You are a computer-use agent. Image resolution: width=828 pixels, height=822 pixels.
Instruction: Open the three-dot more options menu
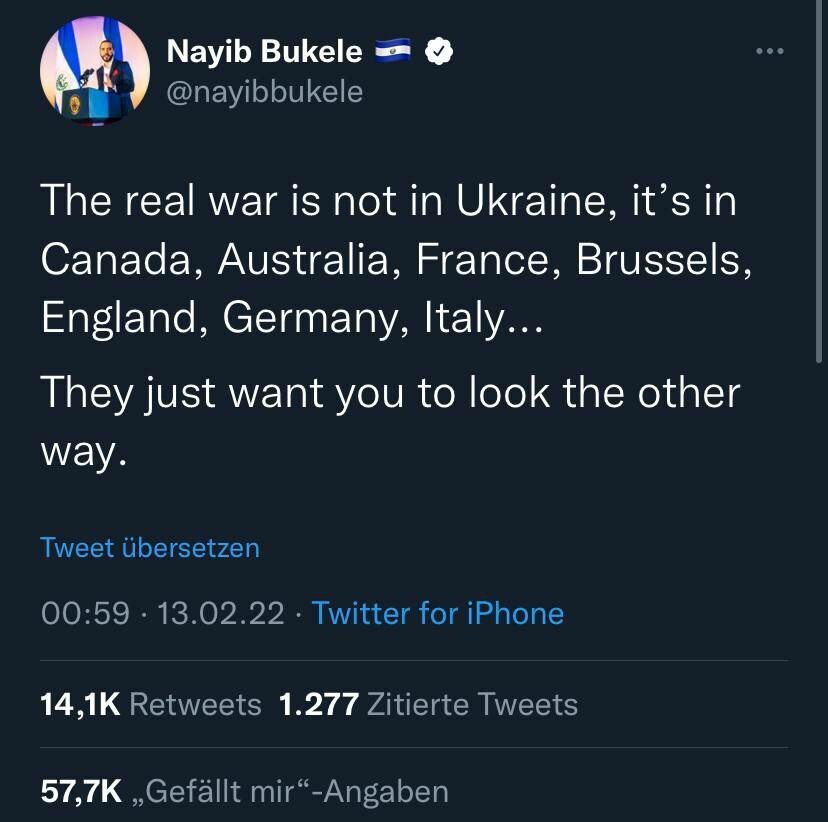[770, 51]
